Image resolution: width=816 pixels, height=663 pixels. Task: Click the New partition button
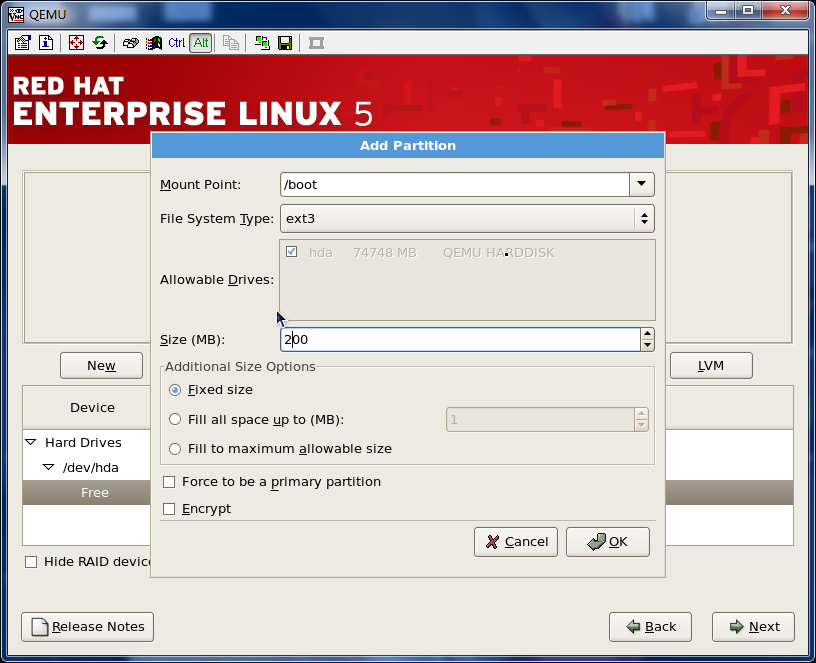point(101,365)
